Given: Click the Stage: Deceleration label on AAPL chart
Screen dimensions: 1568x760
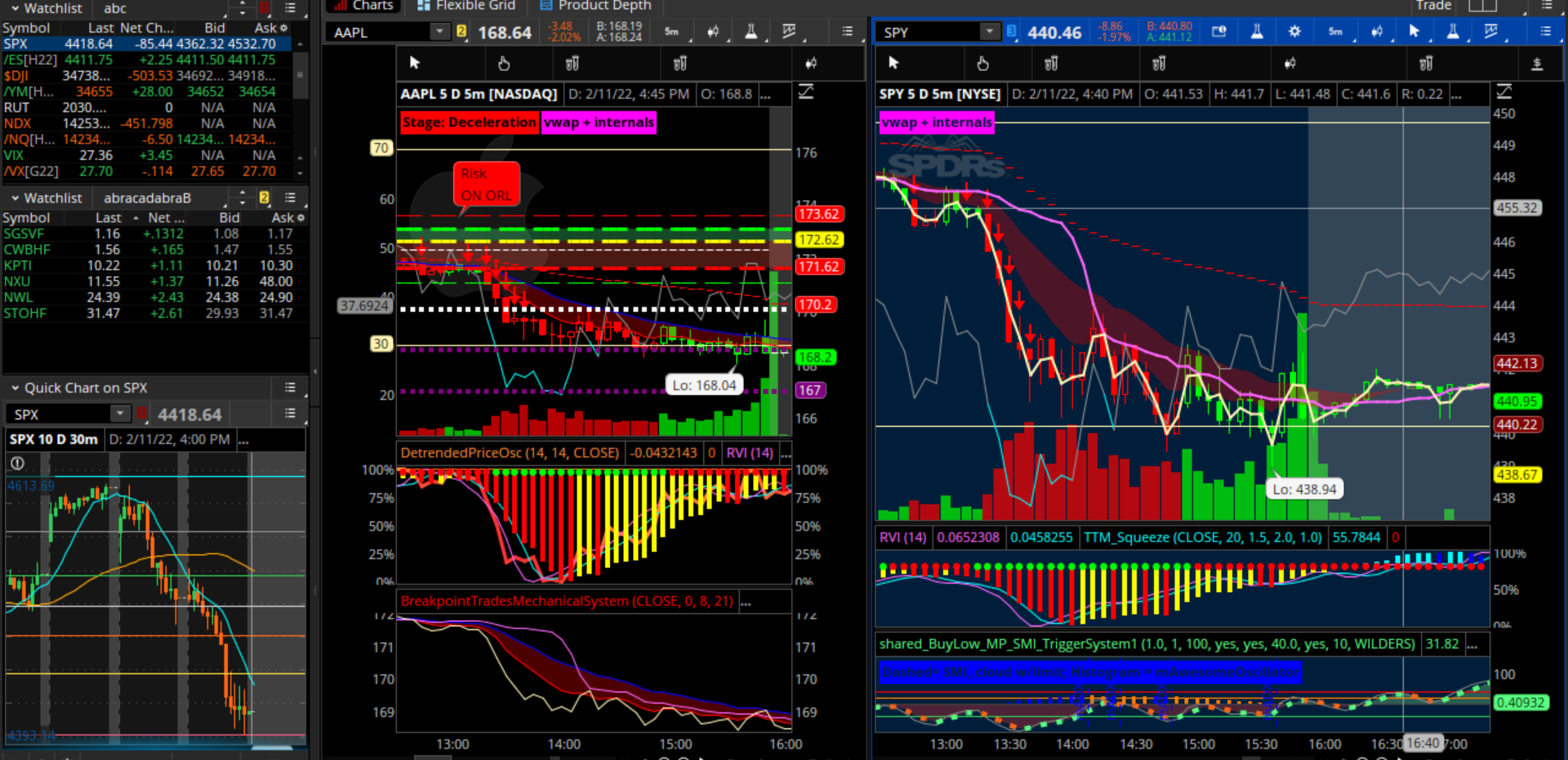Looking at the screenshot, I should click(470, 122).
